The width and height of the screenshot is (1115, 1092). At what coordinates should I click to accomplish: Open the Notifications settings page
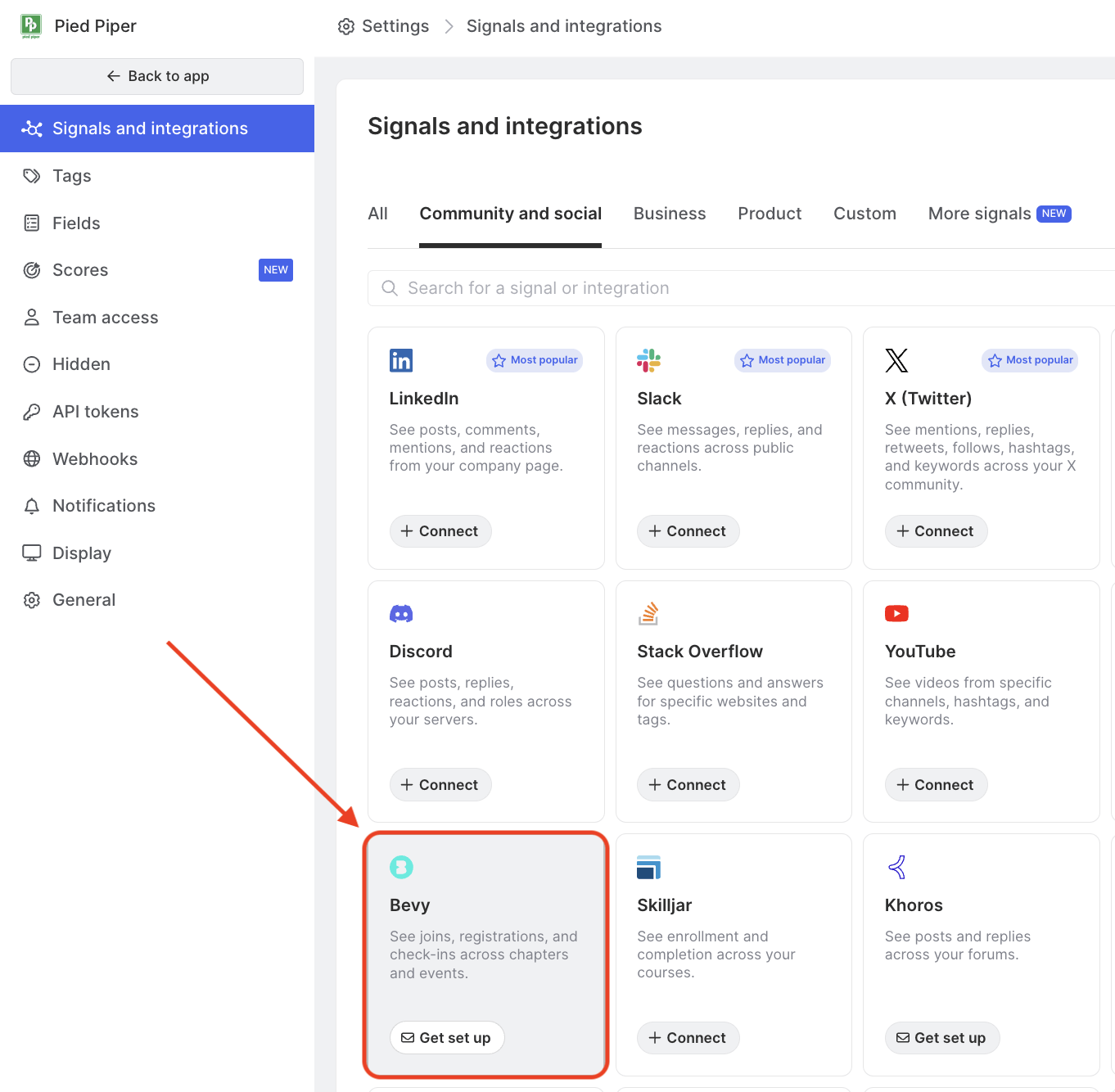point(157,506)
